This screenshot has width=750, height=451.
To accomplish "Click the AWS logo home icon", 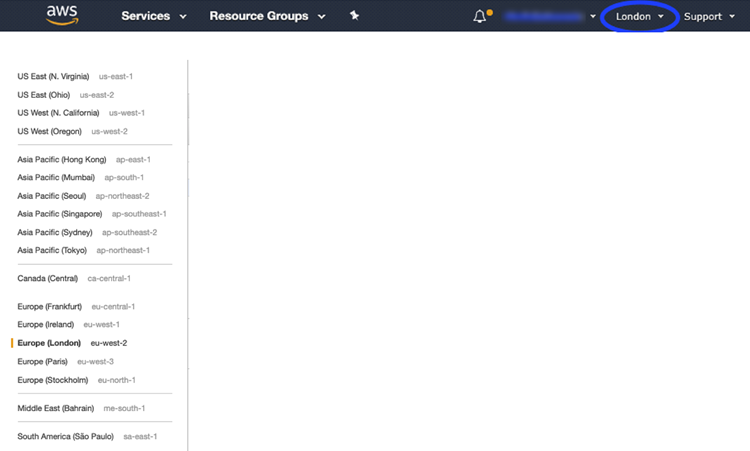I will tap(62, 15).
